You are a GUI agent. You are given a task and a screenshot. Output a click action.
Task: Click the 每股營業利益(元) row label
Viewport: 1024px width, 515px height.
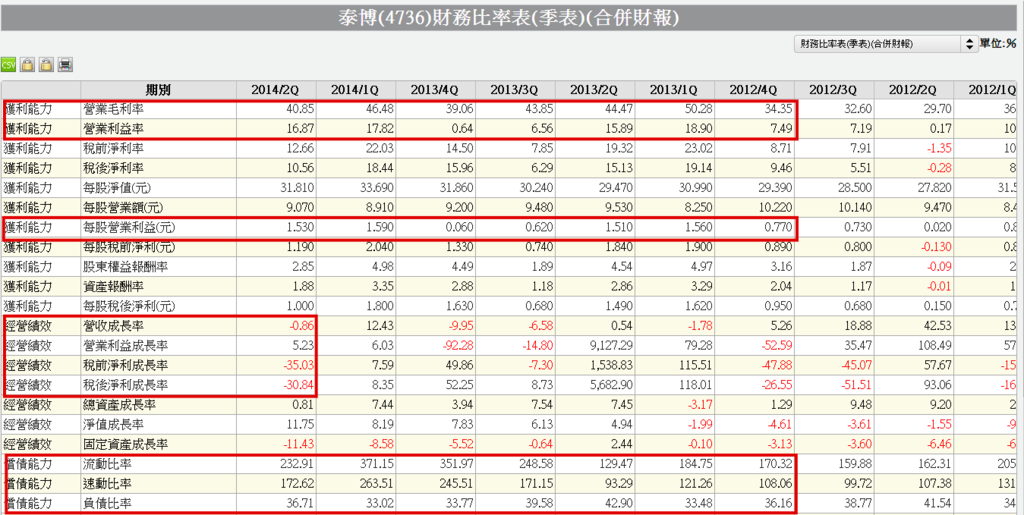129,228
